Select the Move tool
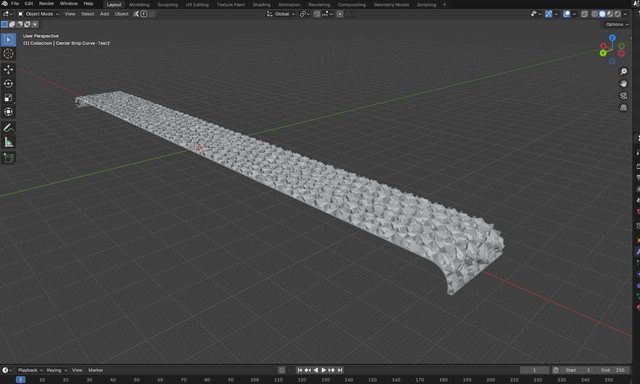 (x=8, y=69)
